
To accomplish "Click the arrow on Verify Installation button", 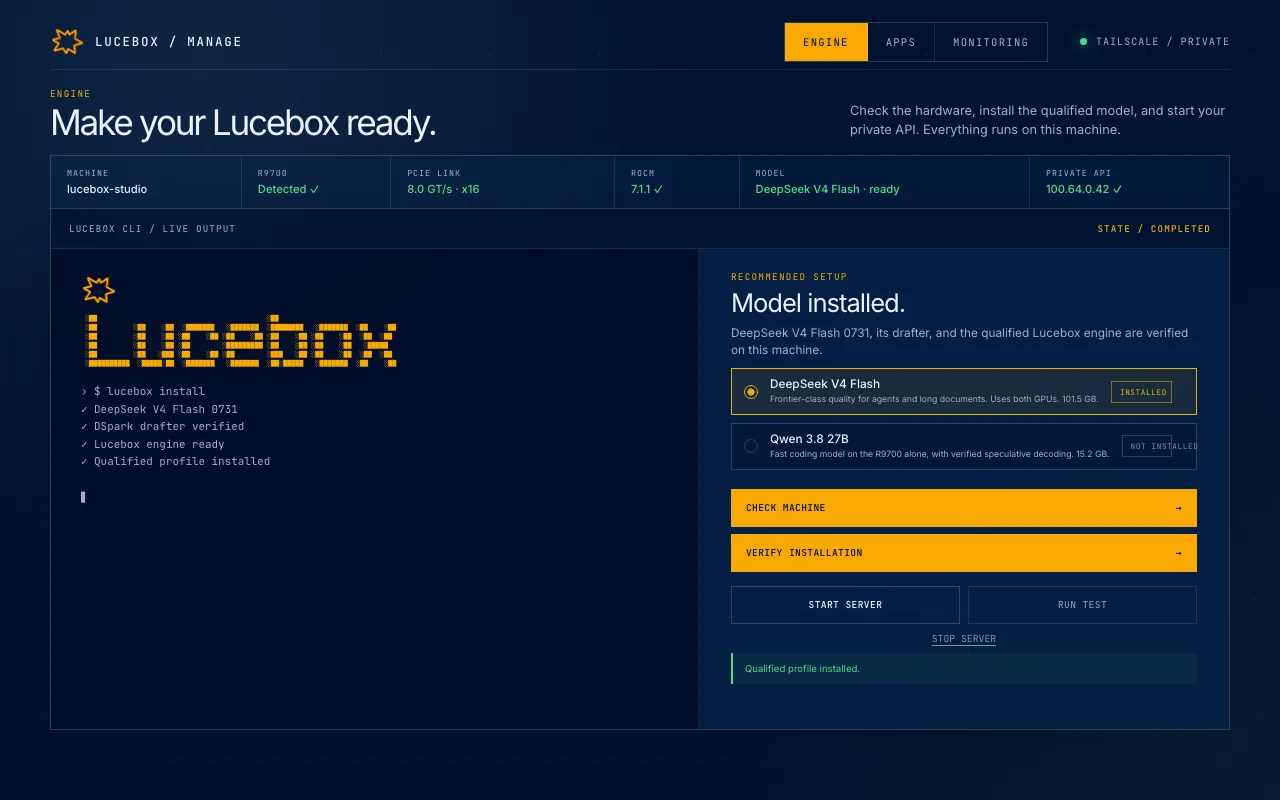I will click(1178, 553).
